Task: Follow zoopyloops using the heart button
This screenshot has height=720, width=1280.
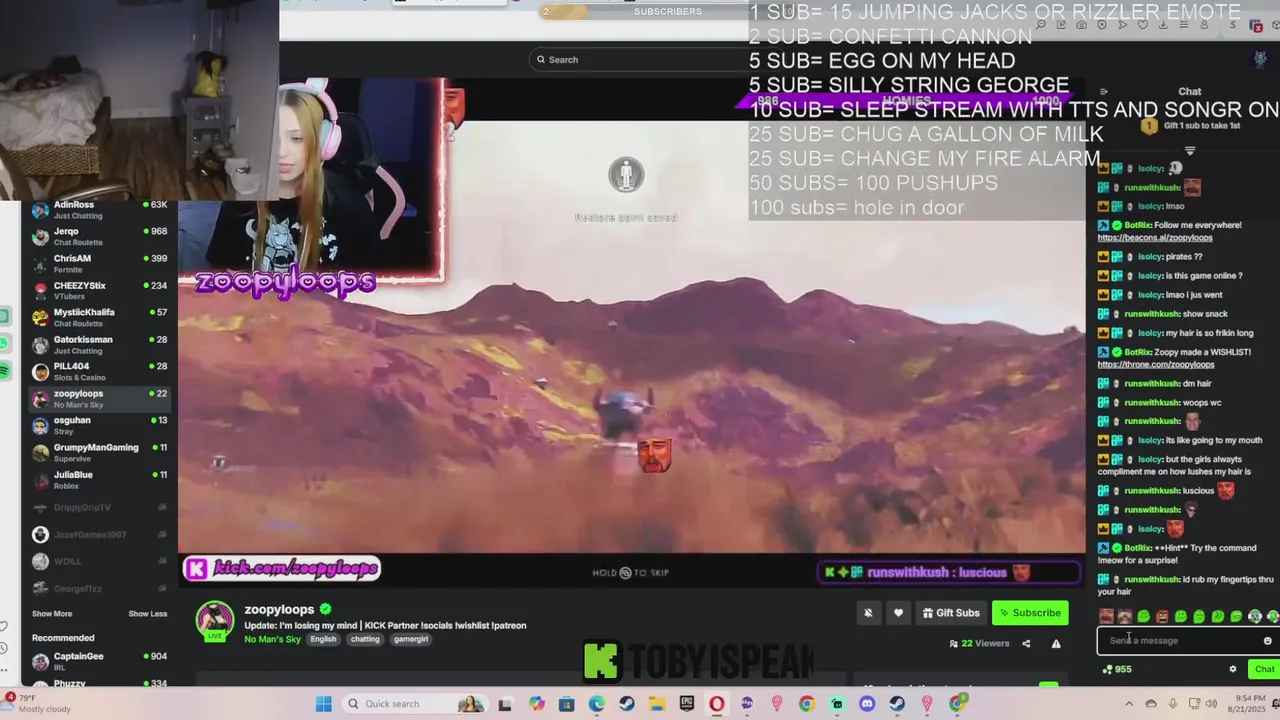Action: pyautogui.click(x=898, y=613)
